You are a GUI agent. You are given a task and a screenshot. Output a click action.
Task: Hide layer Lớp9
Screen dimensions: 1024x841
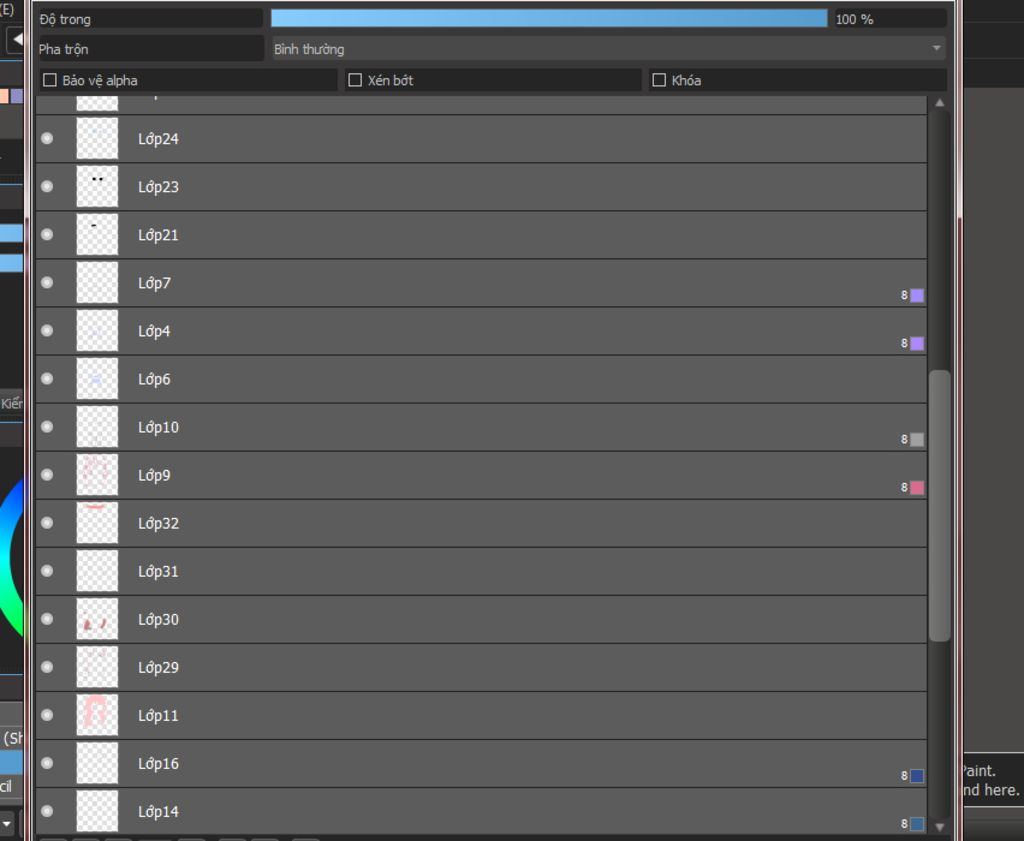tap(47, 475)
